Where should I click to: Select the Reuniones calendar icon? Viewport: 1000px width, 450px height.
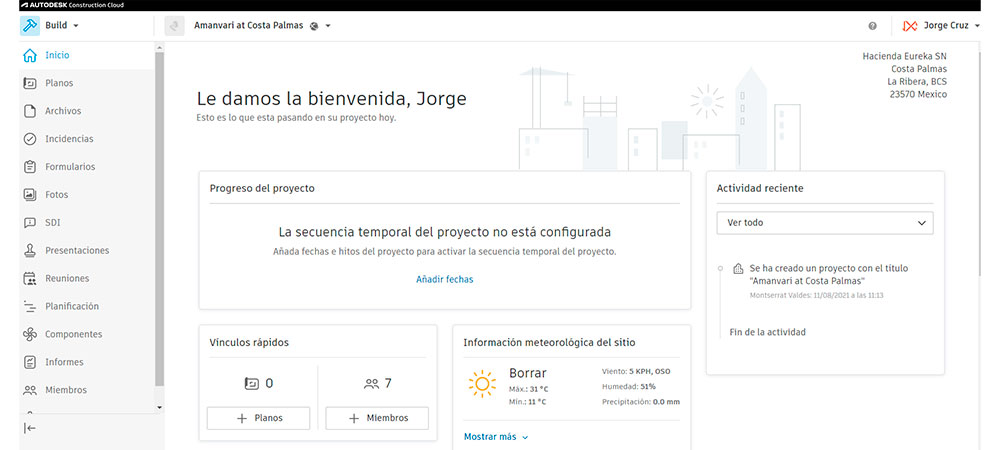coord(30,279)
